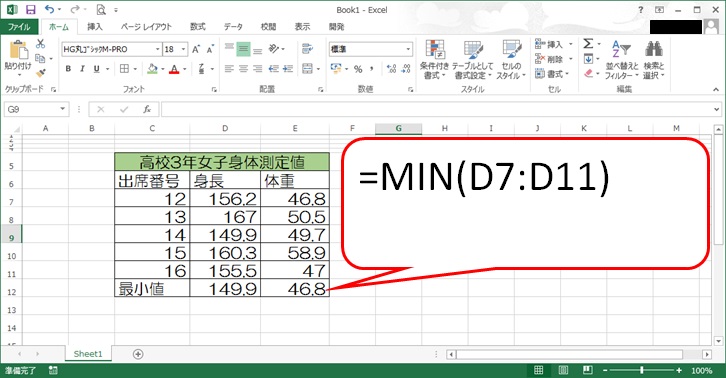
Task: Switch to Normal view in status bar
Action: (538, 370)
